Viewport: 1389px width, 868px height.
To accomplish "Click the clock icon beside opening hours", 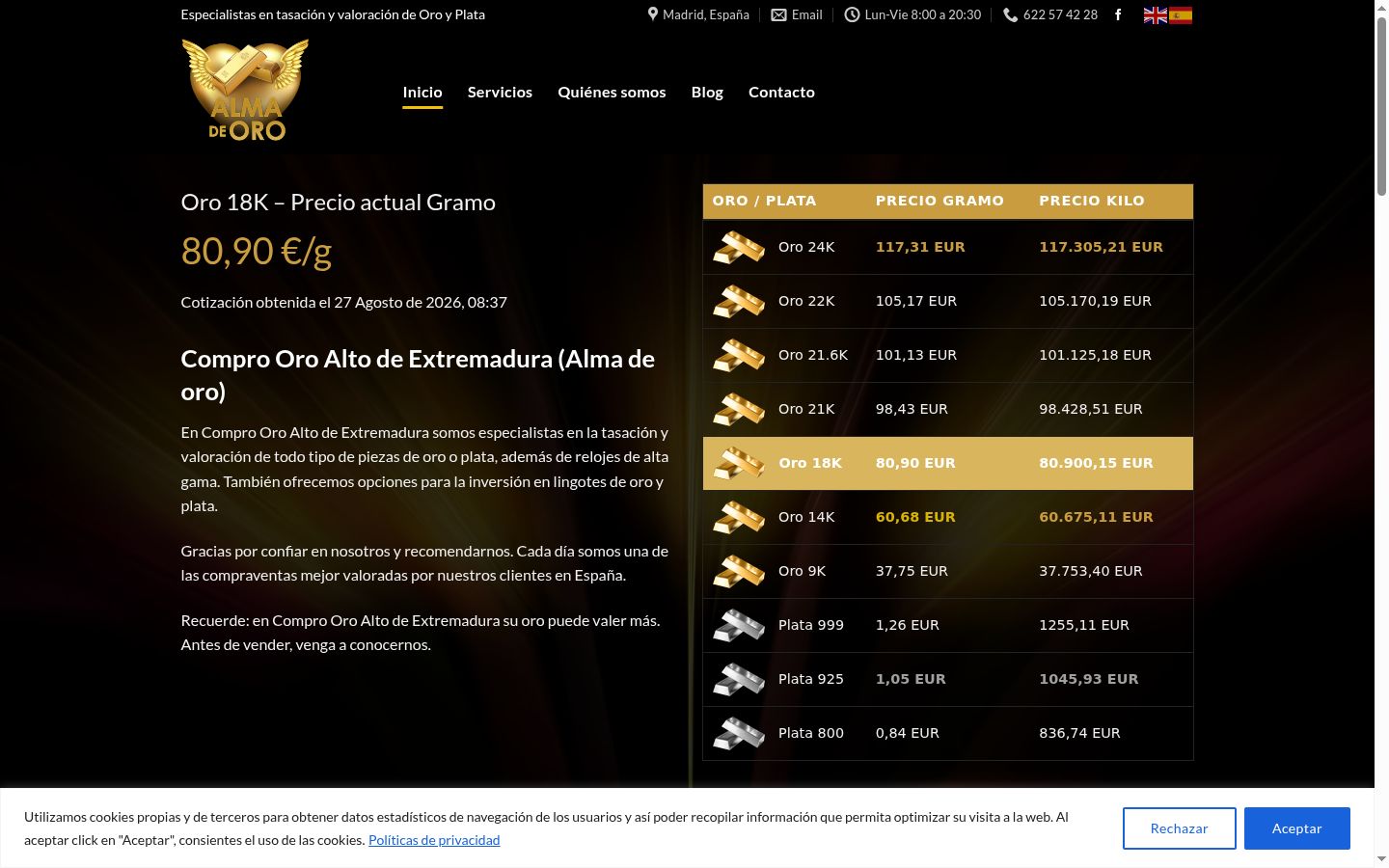I will [x=852, y=14].
